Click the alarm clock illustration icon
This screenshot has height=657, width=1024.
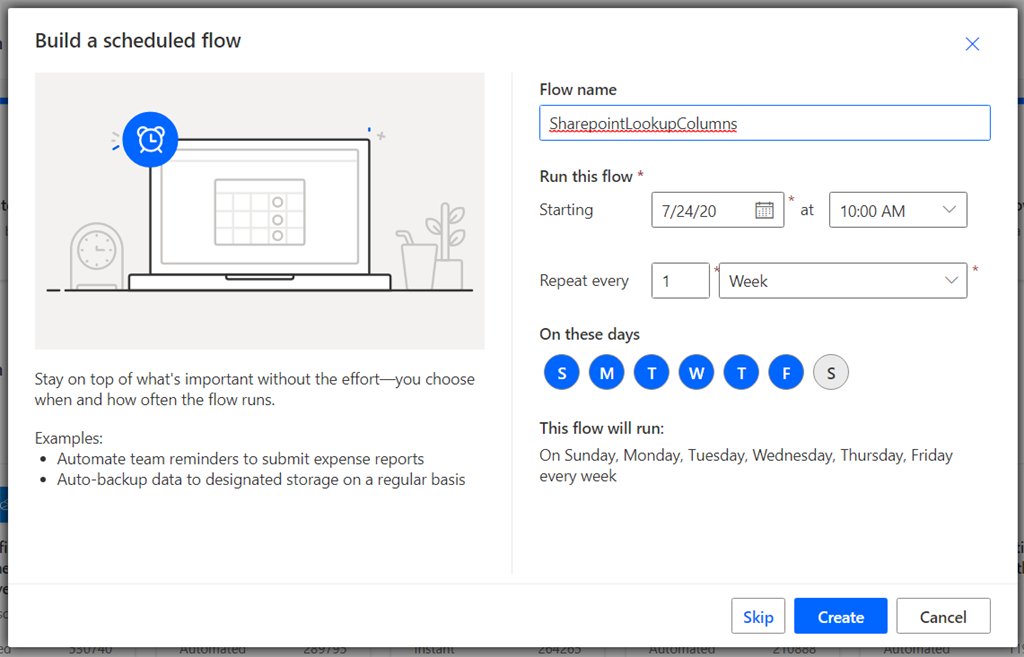tap(151, 140)
